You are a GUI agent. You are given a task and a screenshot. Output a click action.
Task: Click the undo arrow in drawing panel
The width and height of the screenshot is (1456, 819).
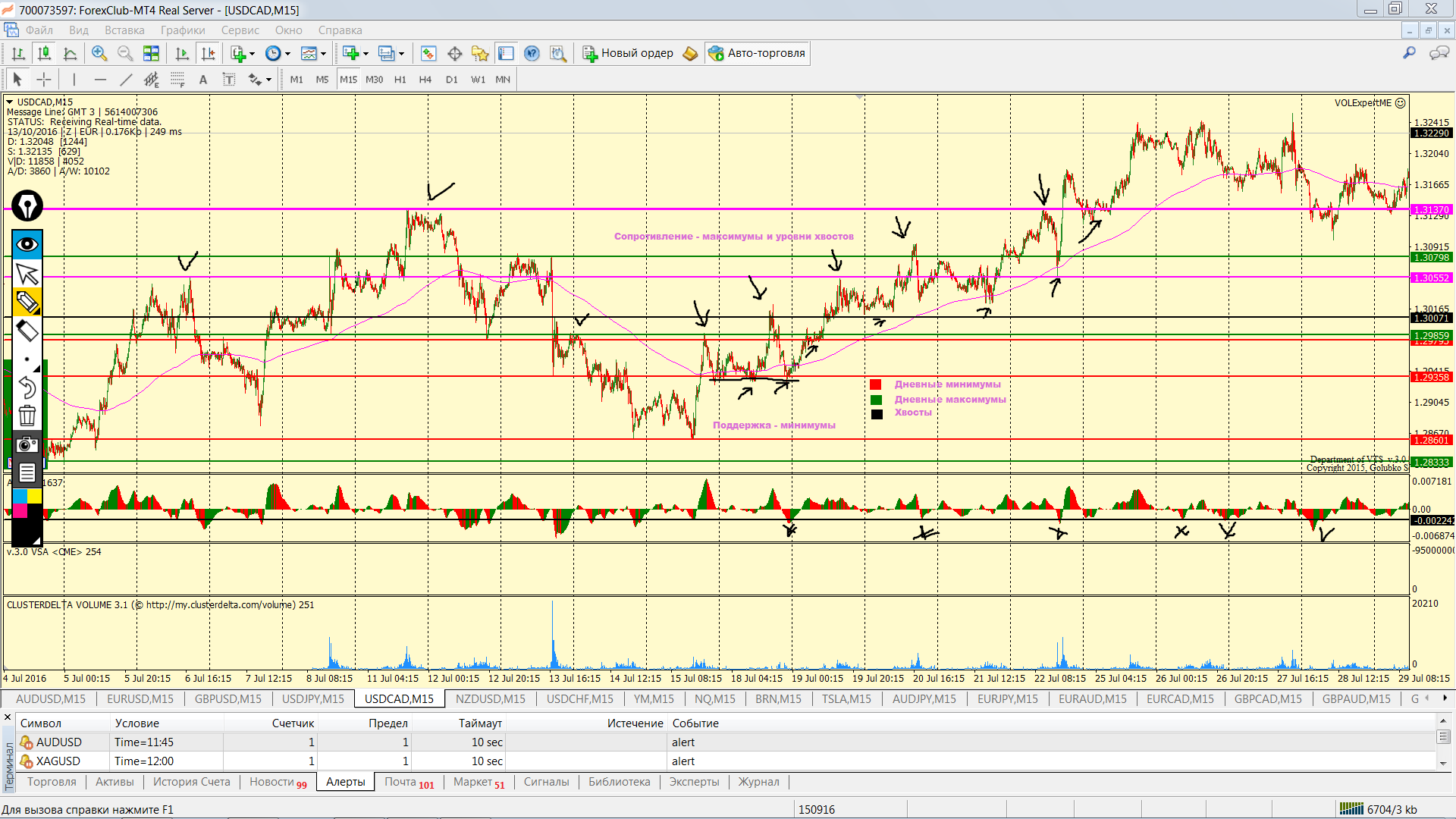coord(27,388)
